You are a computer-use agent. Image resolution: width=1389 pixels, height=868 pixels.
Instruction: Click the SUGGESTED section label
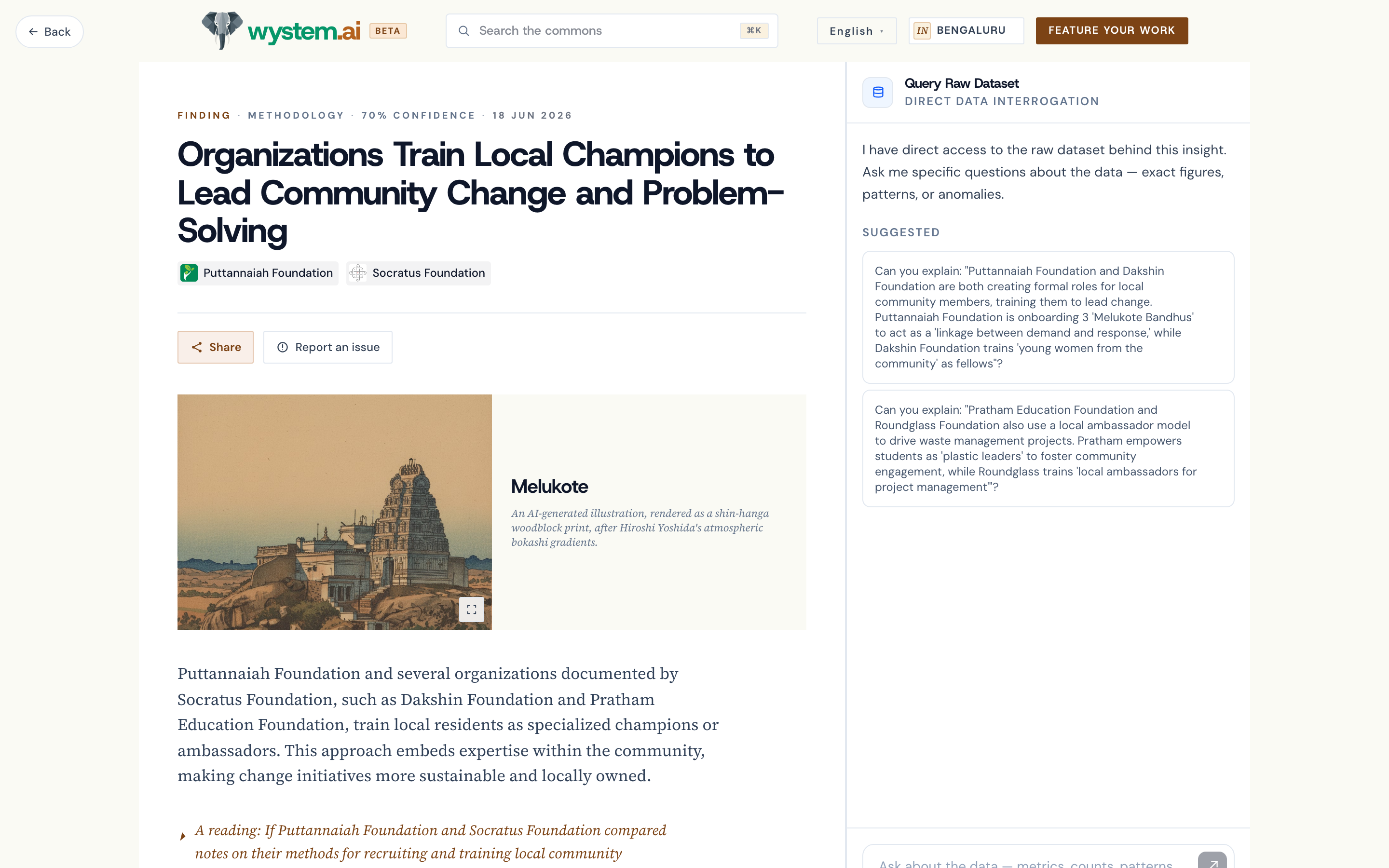[x=900, y=232]
